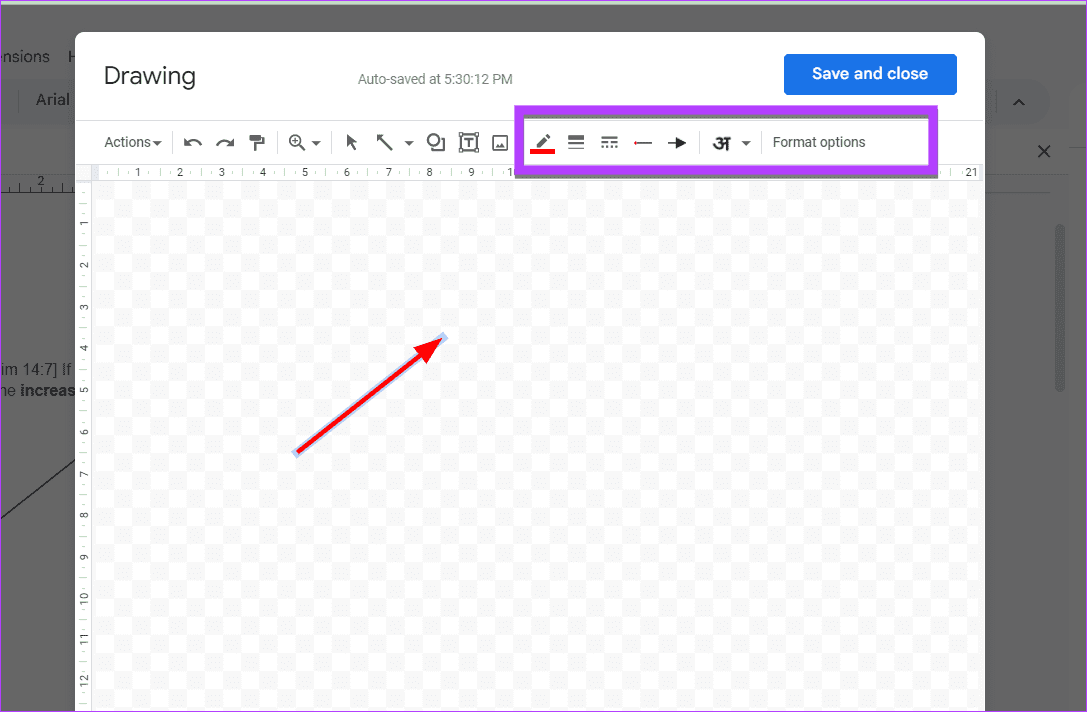This screenshot has height=712, width=1087.
Task: Choose the Line tool icon
Action: coord(384,143)
